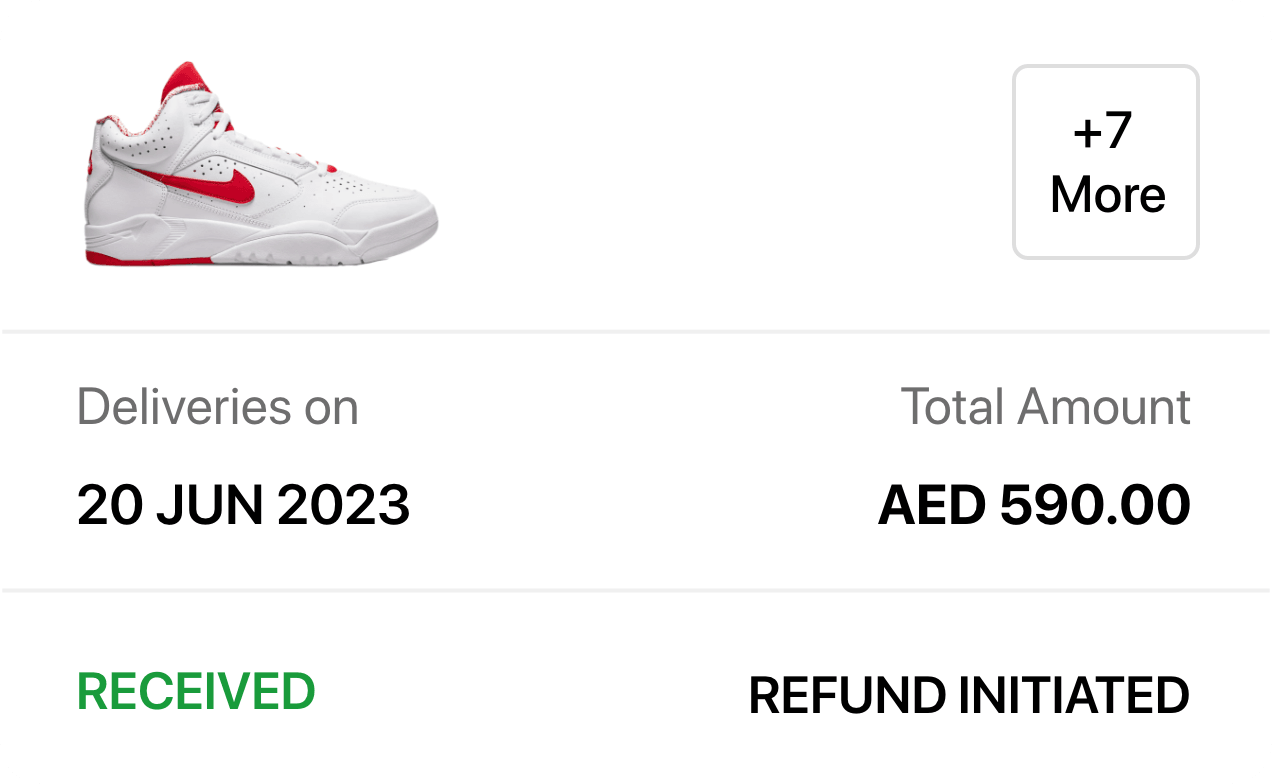The width and height of the screenshot is (1272, 784).
Task: Open the white and red sneaker thumbnail
Action: point(260,165)
